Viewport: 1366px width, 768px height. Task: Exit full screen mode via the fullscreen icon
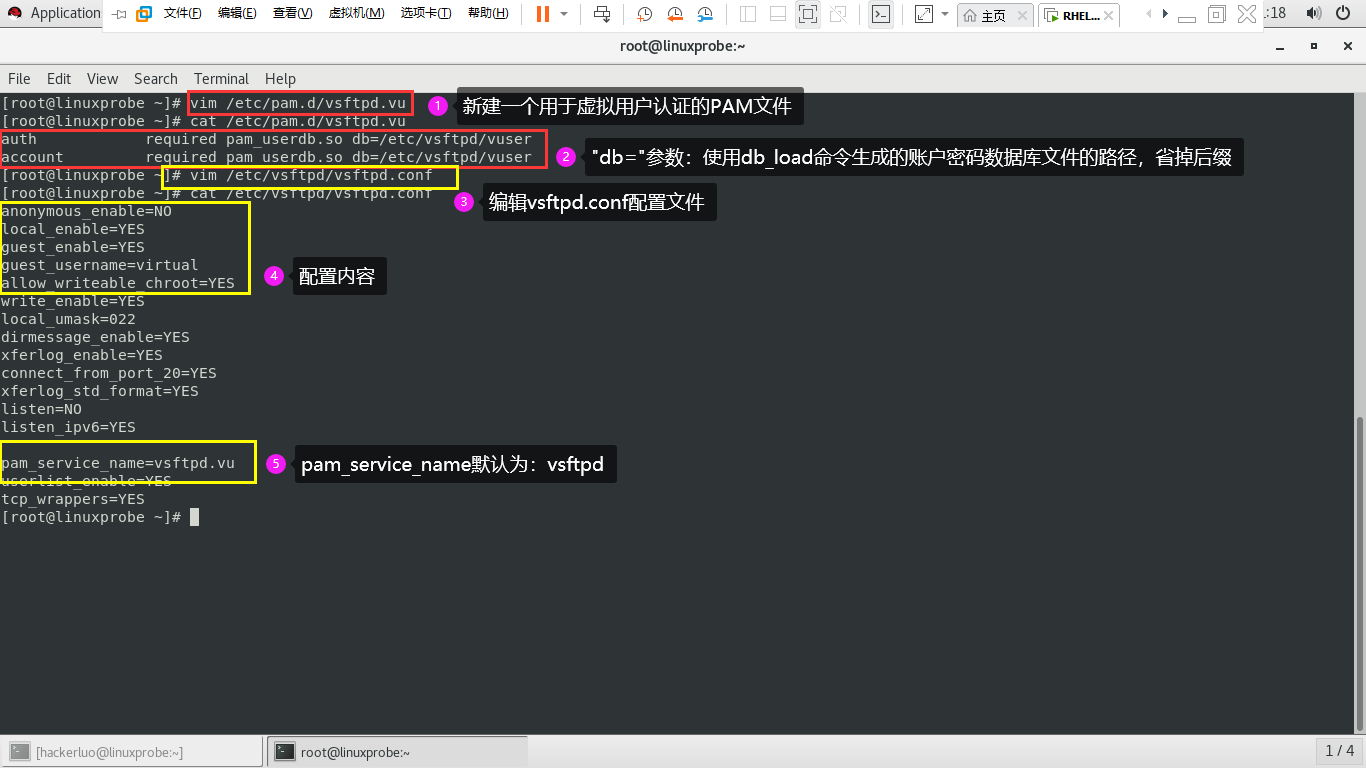click(808, 14)
